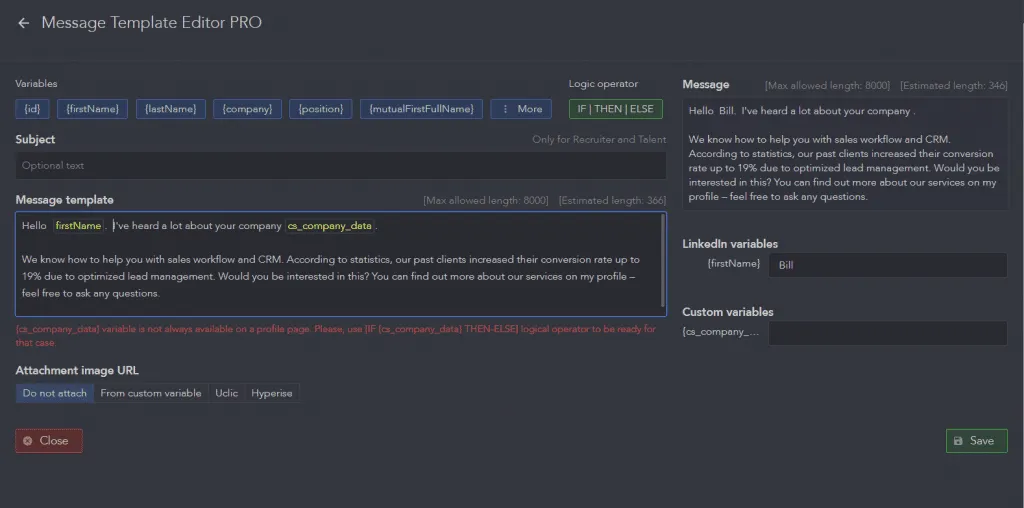
Task: Click the red cs_company_data warning text
Action: [336, 336]
